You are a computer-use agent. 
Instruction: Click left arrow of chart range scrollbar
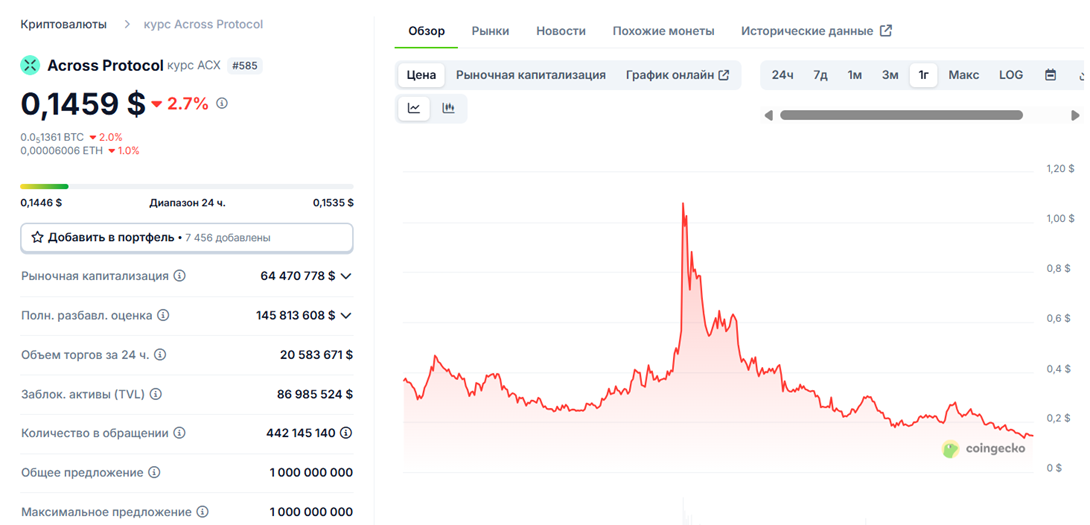click(x=768, y=115)
